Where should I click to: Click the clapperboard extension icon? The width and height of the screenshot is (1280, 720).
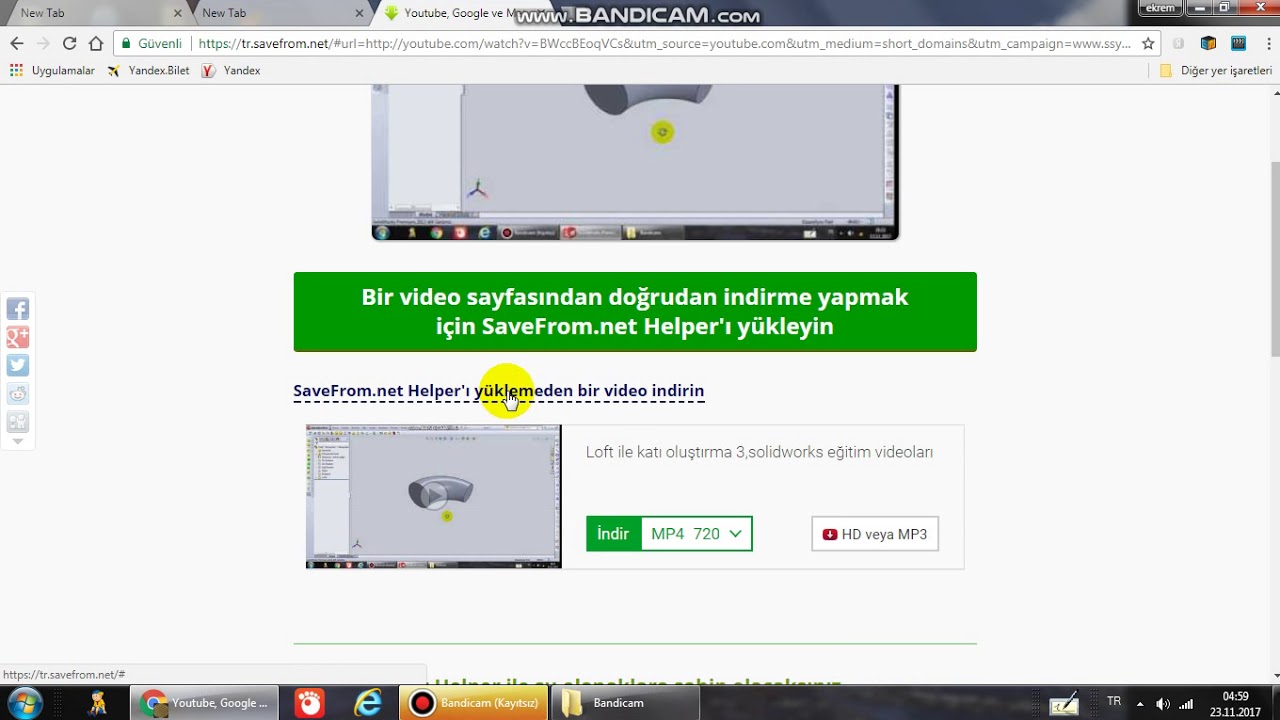[x=1238, y=43]
